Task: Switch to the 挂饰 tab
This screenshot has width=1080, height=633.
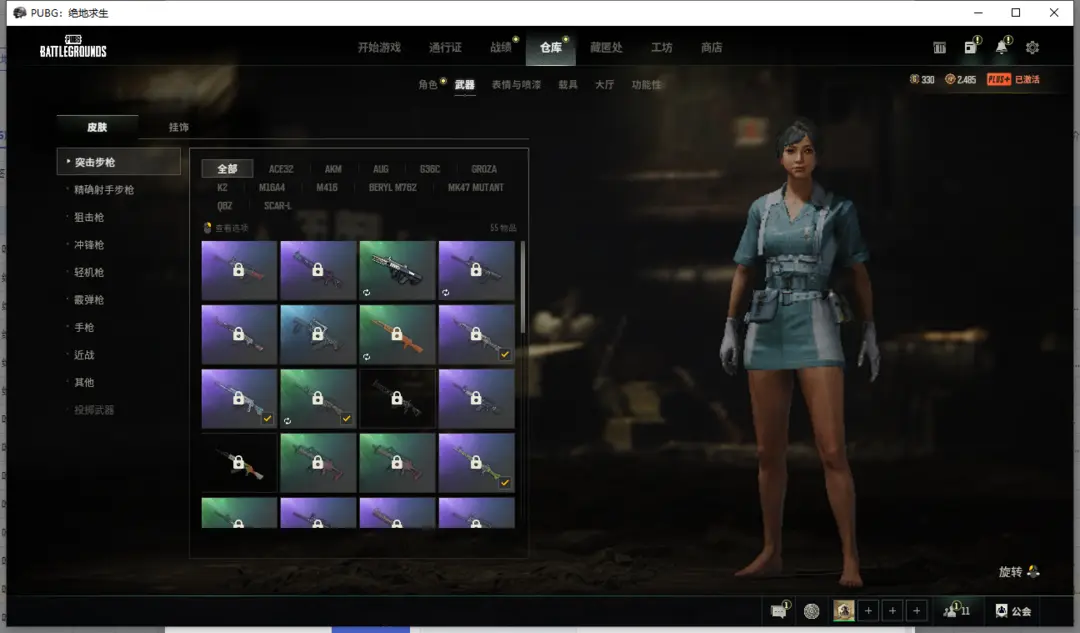Action: [x=178, y=127]
